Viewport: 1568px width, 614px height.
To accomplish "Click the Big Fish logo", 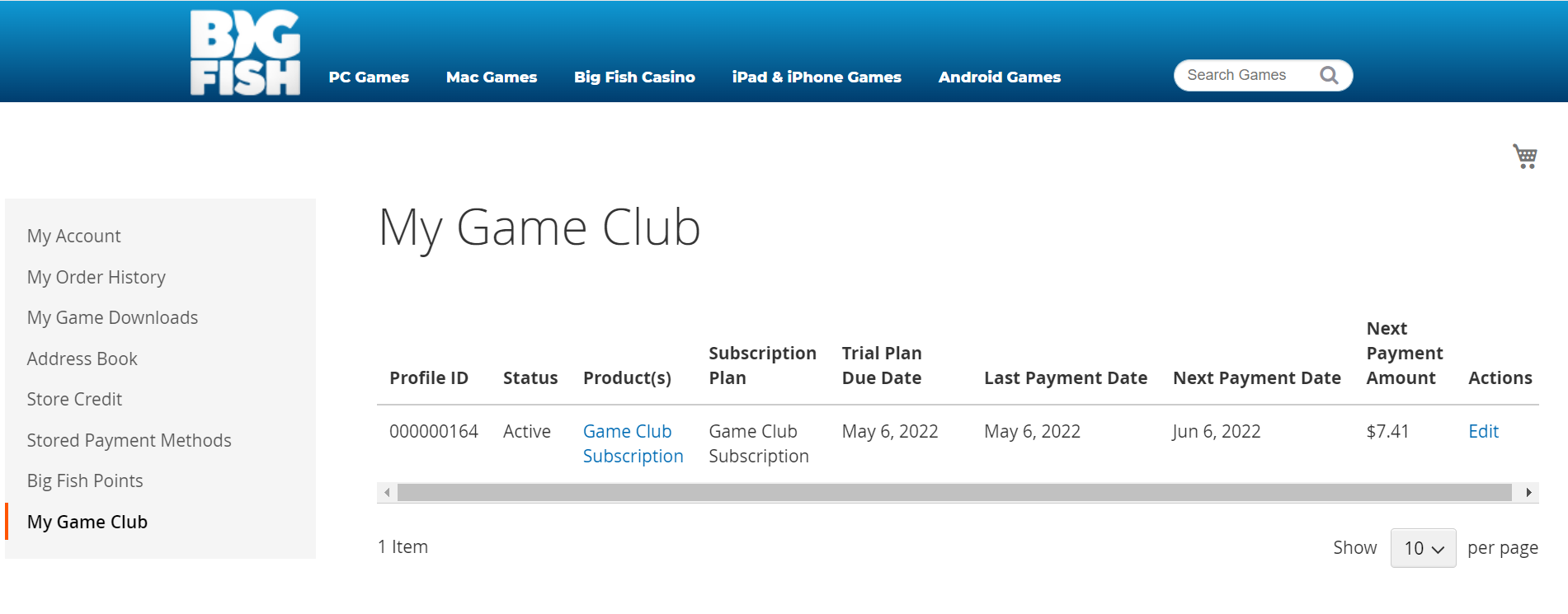I will click(x=245, y=53).
